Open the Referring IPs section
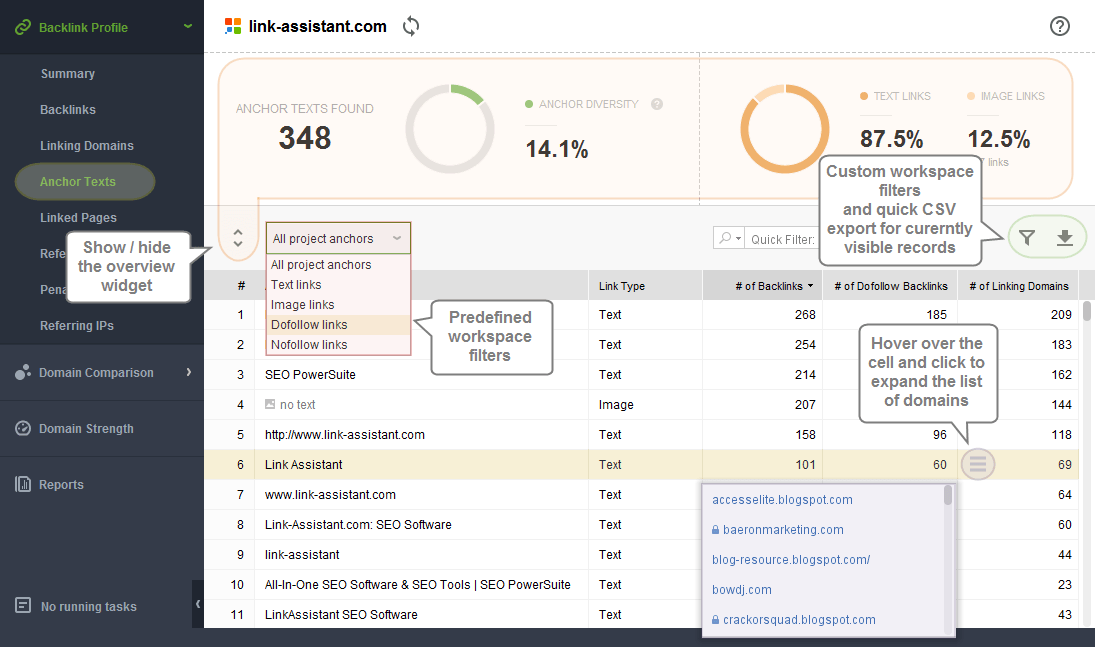 pyautogui.click(x=77, y=326)
